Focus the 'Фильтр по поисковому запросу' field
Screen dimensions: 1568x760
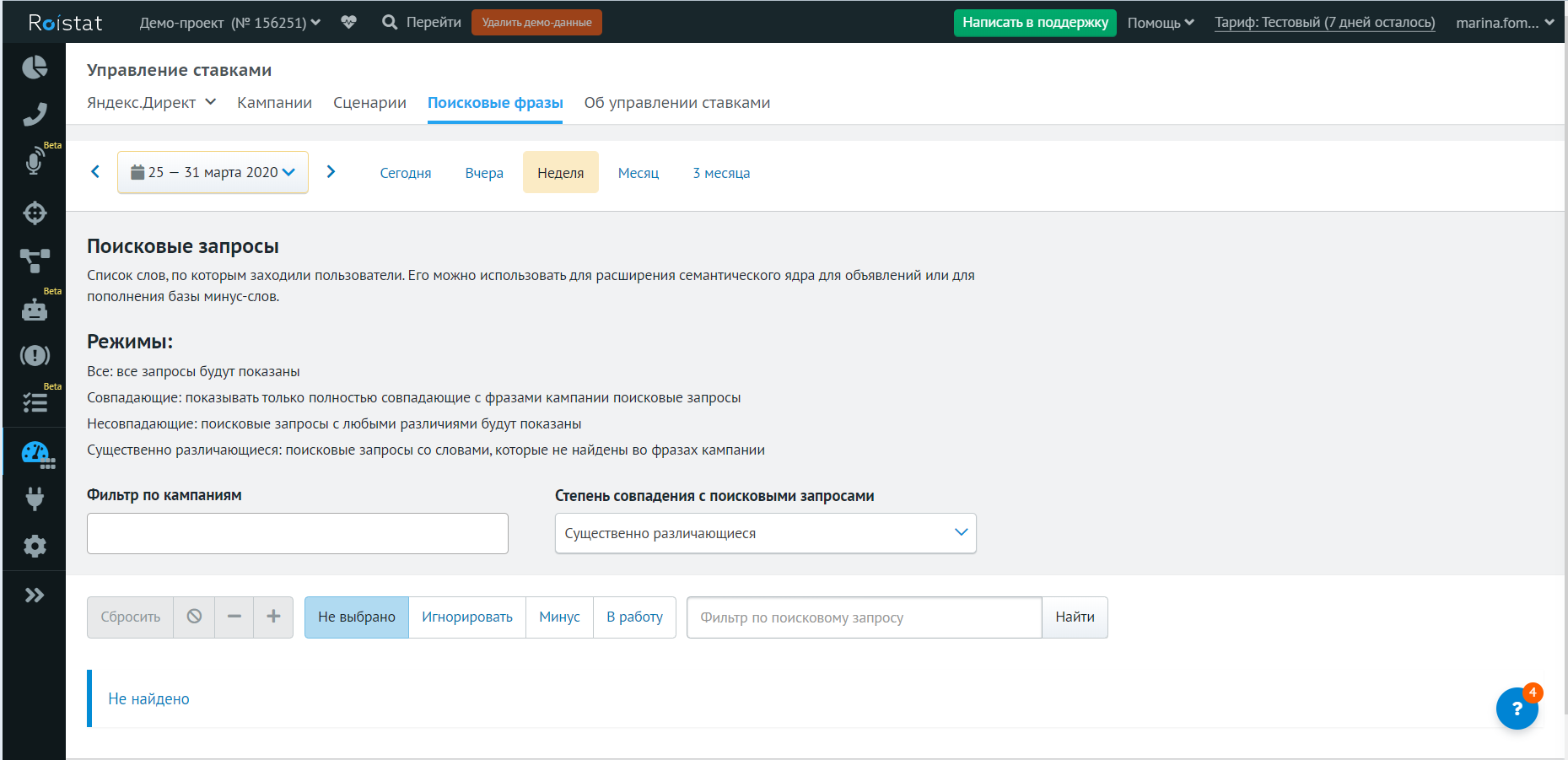[x=864, y=617]
